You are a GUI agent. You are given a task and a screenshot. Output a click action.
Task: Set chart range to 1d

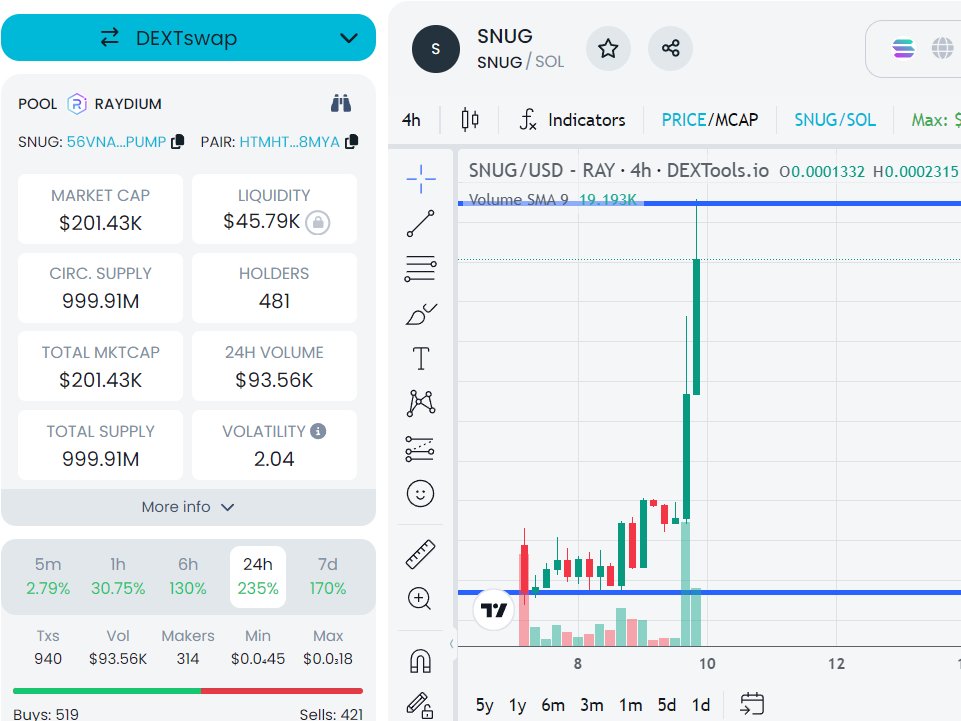click(x=701, y=705)
